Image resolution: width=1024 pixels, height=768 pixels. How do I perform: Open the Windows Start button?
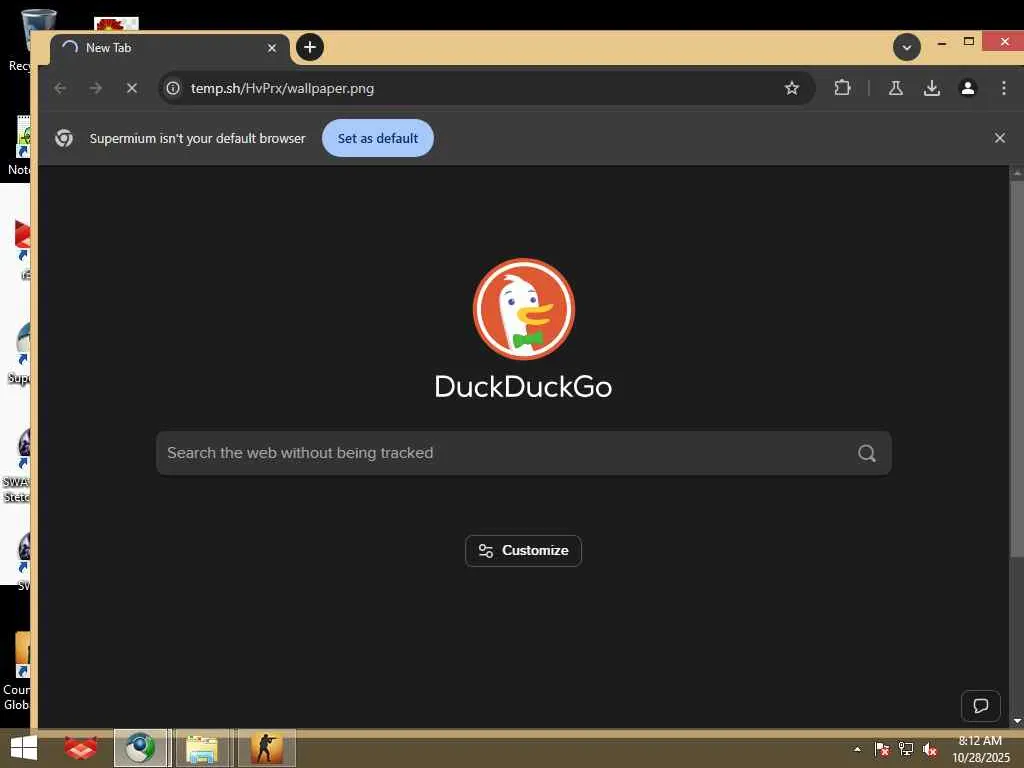[x=24, y=748]
